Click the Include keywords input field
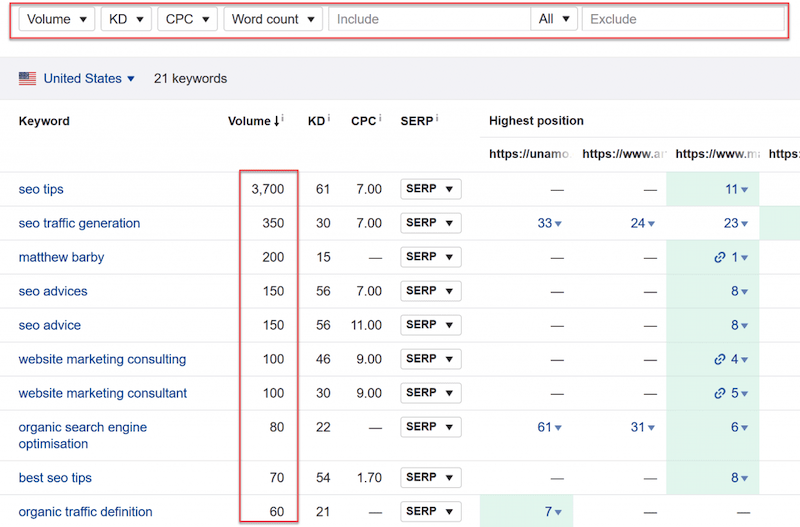 (x=430, y=19)
